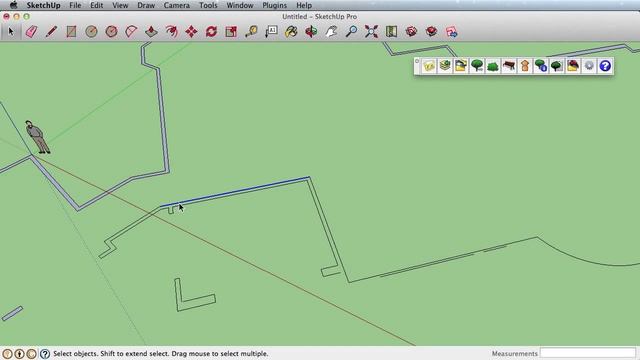Activate the Pan hand tool
The width and height of the screenshot is (640, 360).
[x=331, y=31]
